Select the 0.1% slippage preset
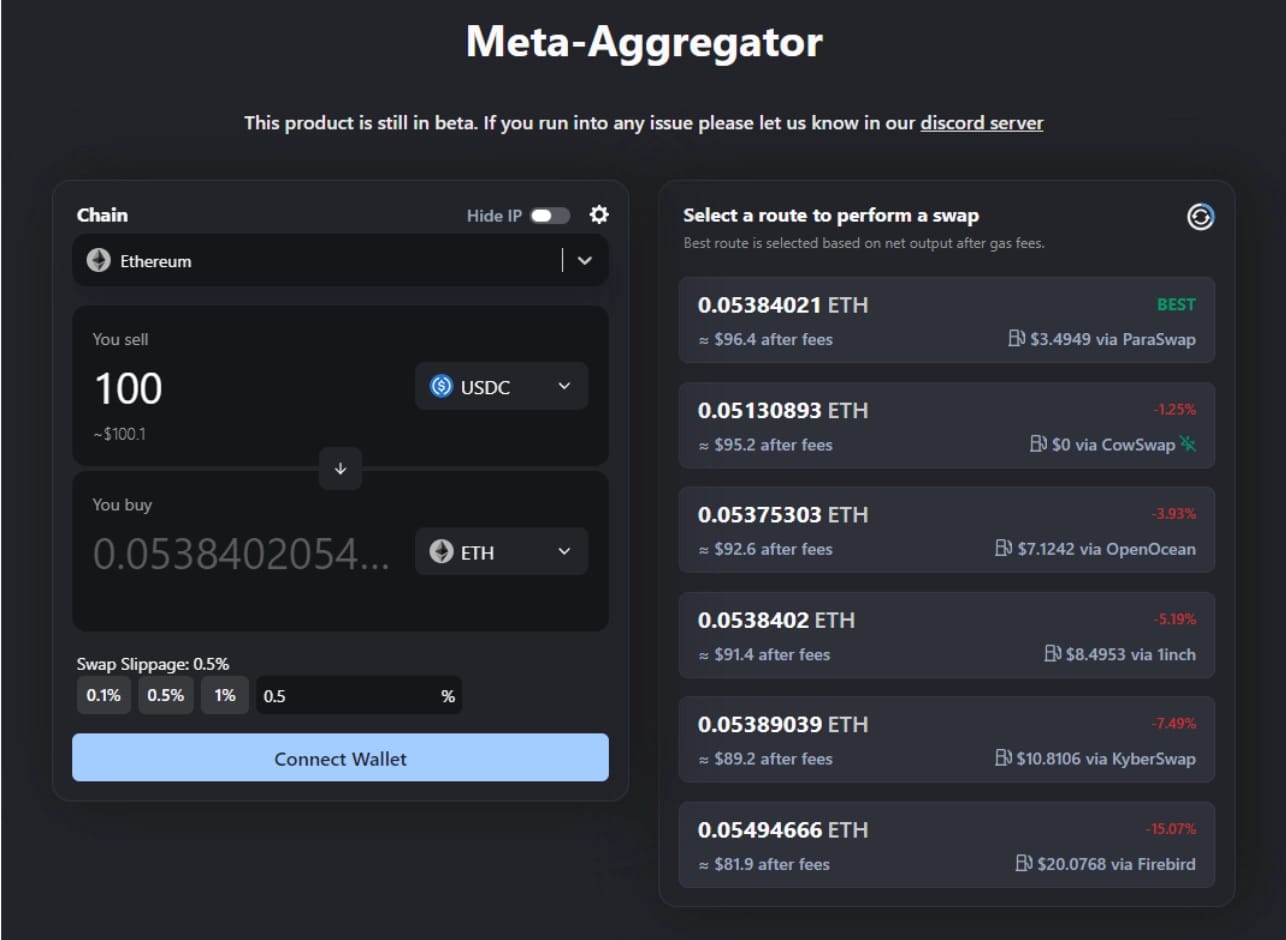 pyautogui.click(x=104, y=695)
